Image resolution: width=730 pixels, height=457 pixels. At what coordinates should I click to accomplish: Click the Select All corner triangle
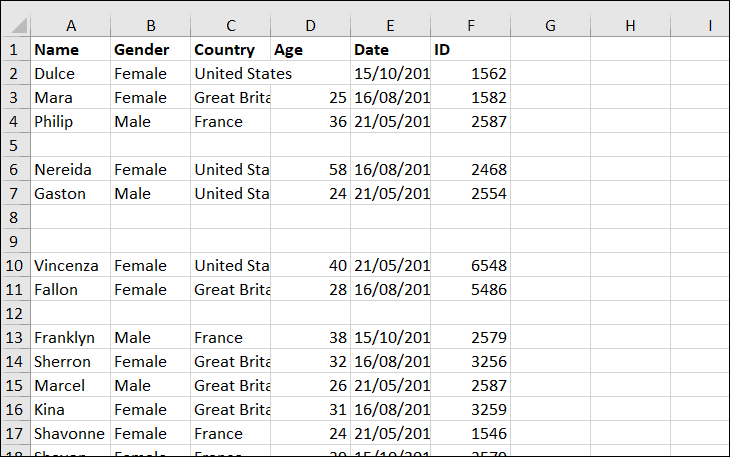pos(16,26)
